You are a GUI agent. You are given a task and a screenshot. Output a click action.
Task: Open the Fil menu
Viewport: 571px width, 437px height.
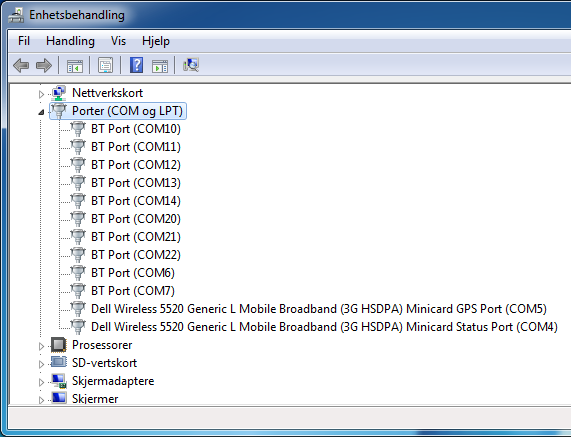[24, 41]
